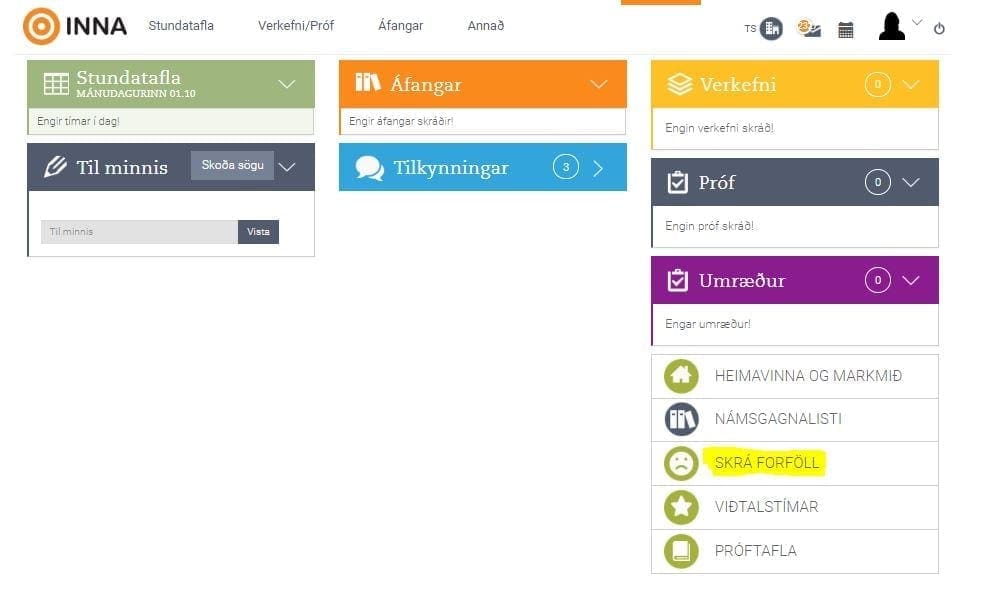Click the star icon for Viðtalstímar
This screenshot has height=601, width=991.
point(681,507)
